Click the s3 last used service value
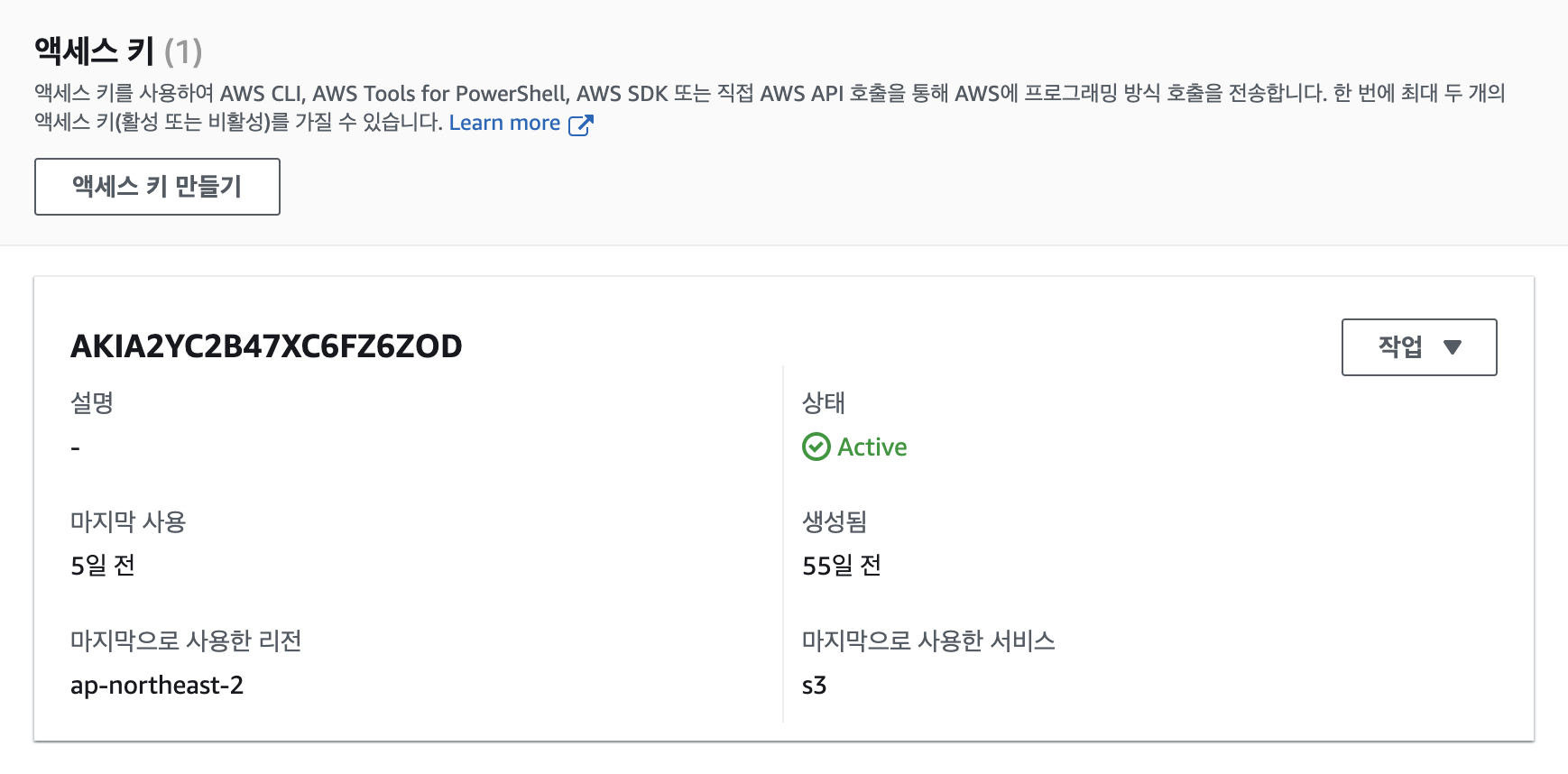Image resolution: width=1568 pixels, height=774 pixels. (814, 685)
